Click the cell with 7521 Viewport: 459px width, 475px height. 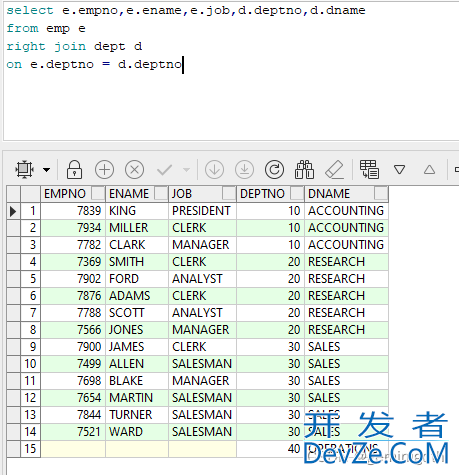click(73, 432)
